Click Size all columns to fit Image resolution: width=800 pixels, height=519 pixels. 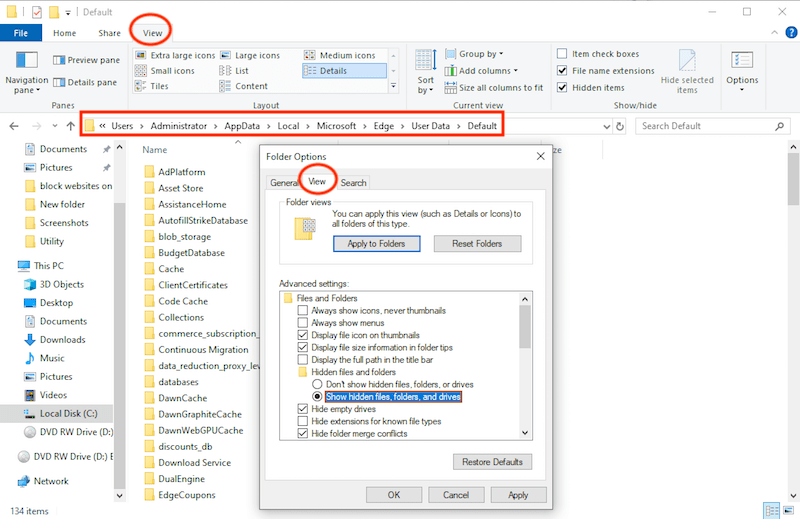point(493,88)
